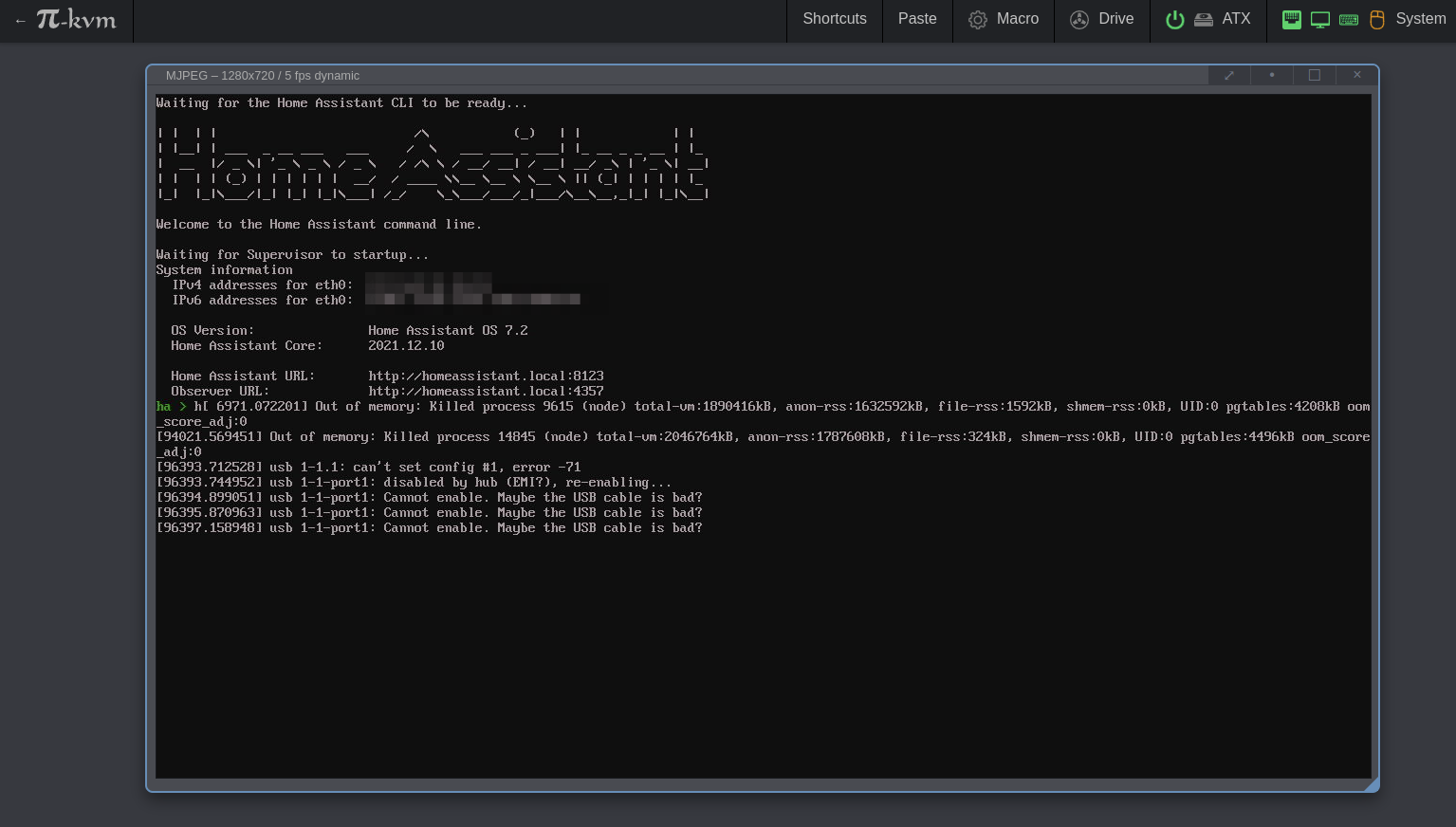The height and width of the screenshot is (827, 1456).
Task: Click the ATX hard-disk activity icon
Action: click(1204, 19)
